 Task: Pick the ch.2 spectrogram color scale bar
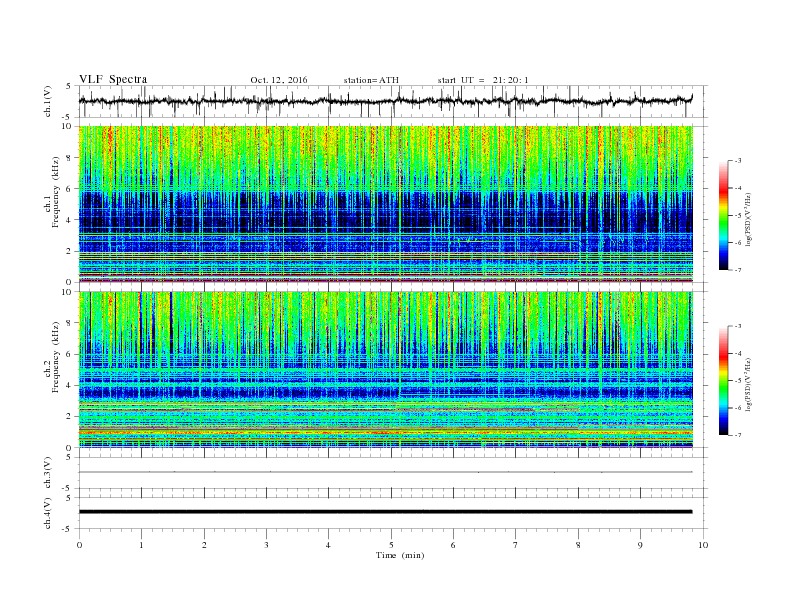(x=723, y=380)
